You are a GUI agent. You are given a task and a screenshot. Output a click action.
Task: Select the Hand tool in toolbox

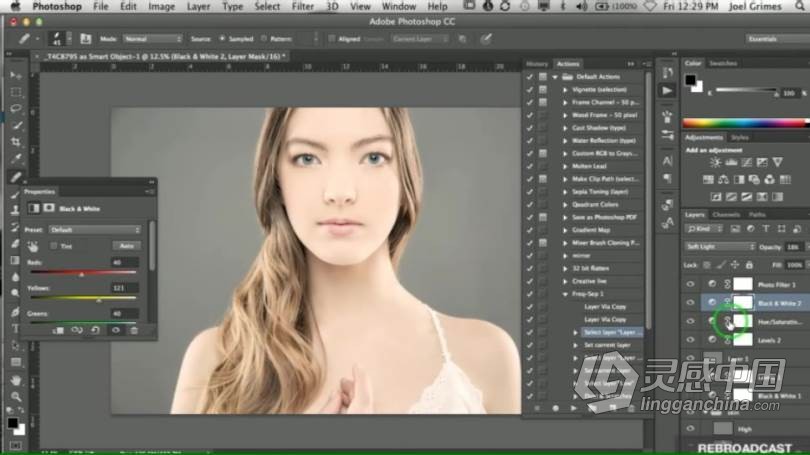[15, 380]
